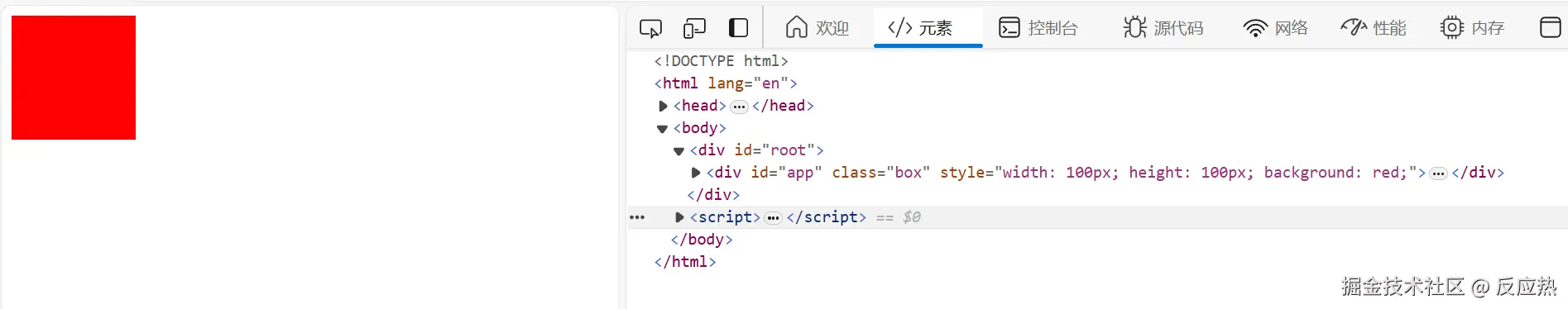1568x309 pixels.
Task: Toggle device emulation icon
Action: 694,28
